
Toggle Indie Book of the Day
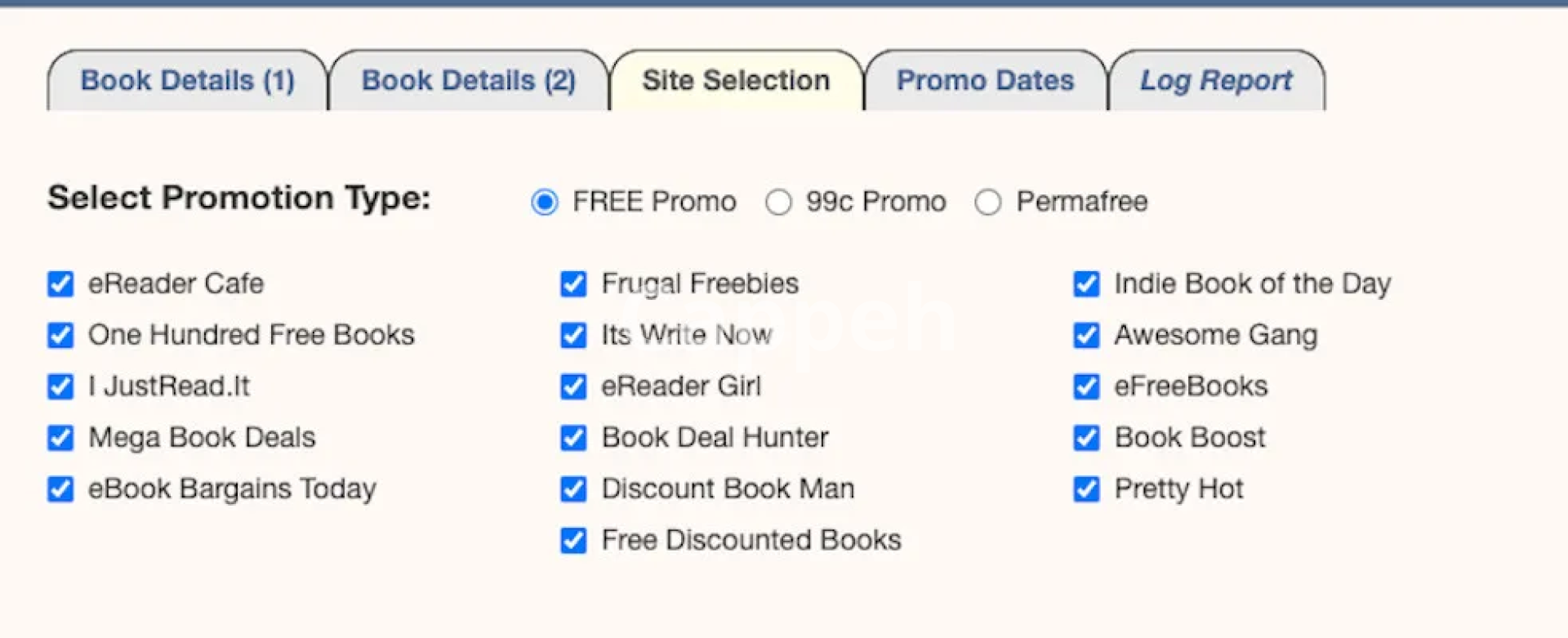click(x=1086, y=284)
